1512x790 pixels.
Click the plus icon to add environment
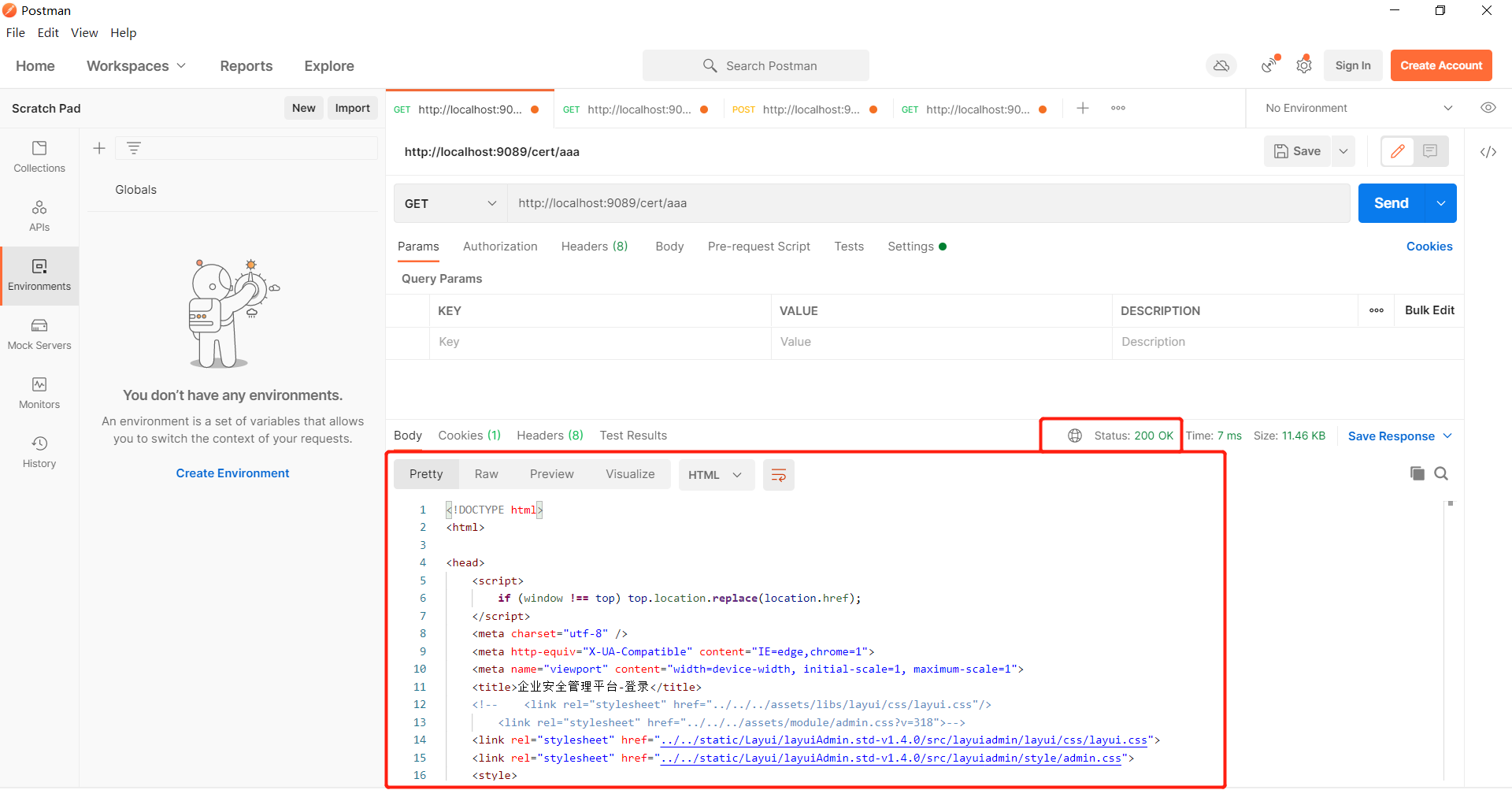pos(99,148)
